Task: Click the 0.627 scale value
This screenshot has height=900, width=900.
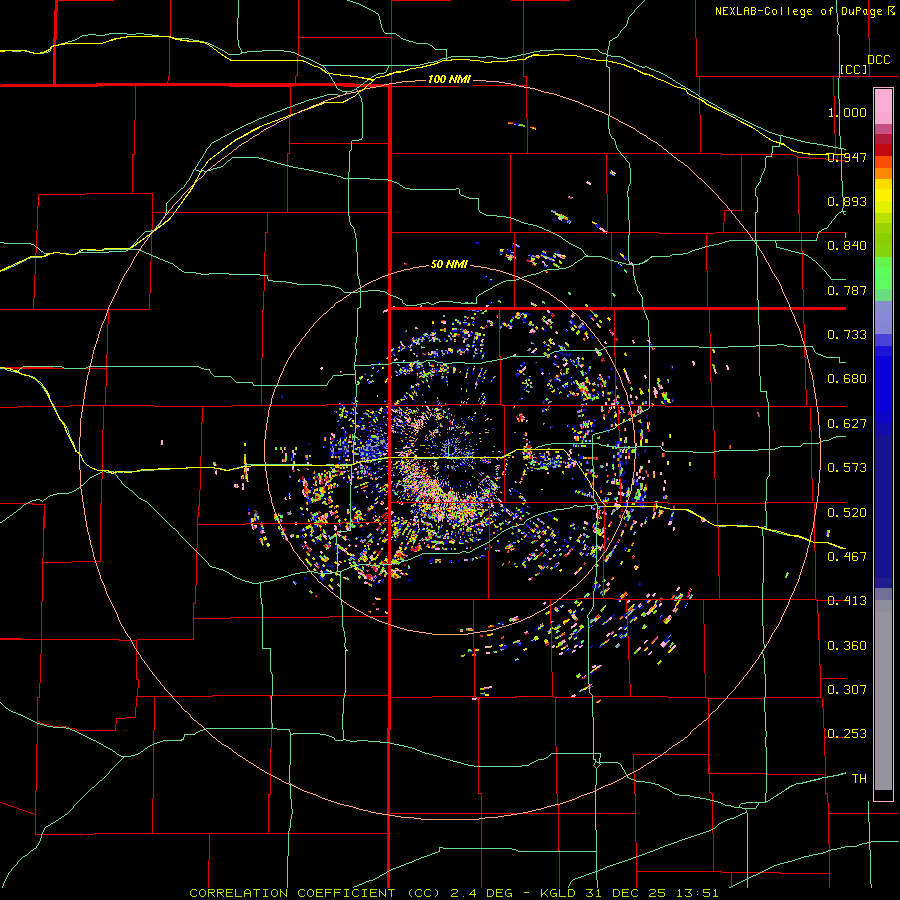Action: click(x=847, y=424)
